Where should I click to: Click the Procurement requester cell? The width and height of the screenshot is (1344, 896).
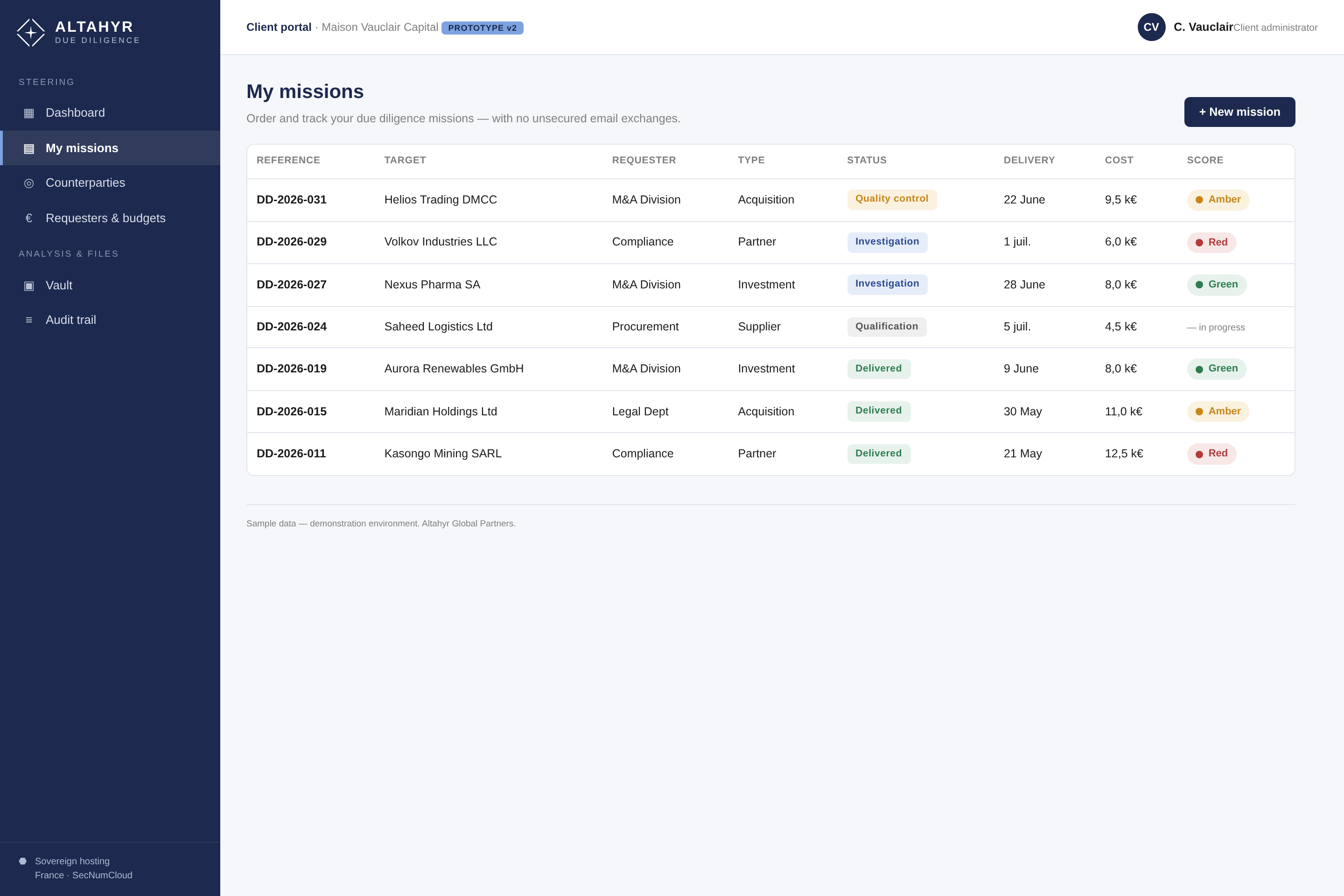point(645,327)
